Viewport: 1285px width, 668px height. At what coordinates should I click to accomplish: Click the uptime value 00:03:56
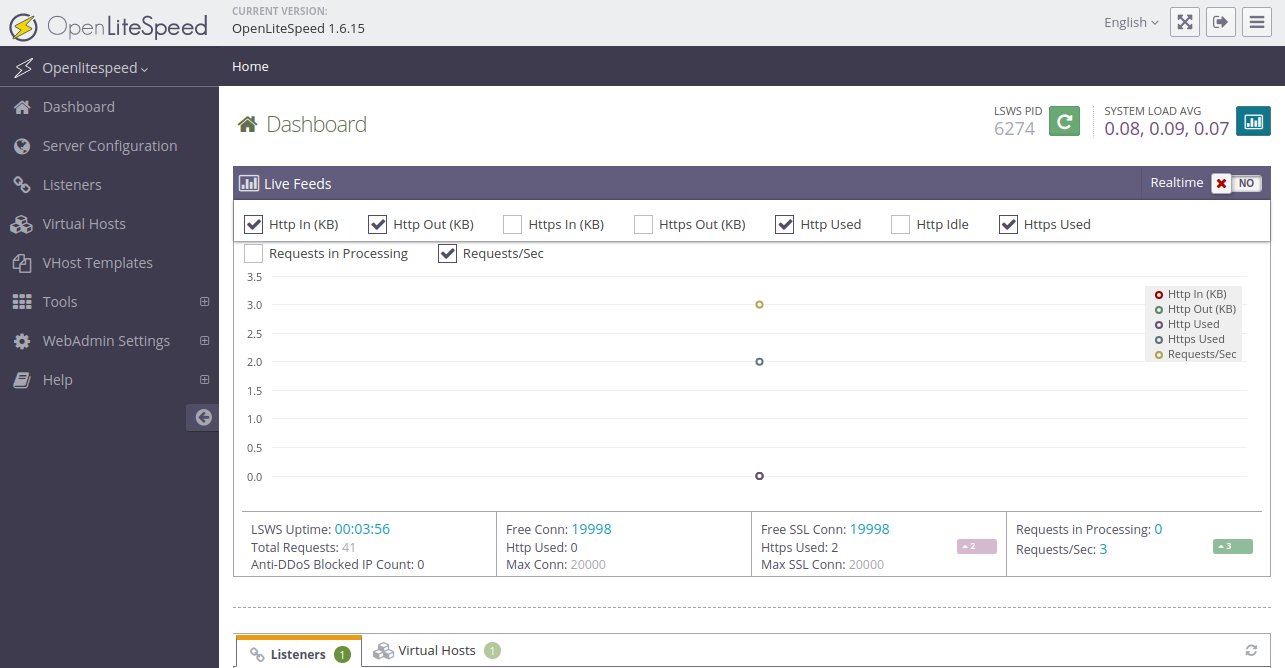click(x=362, y=529)
